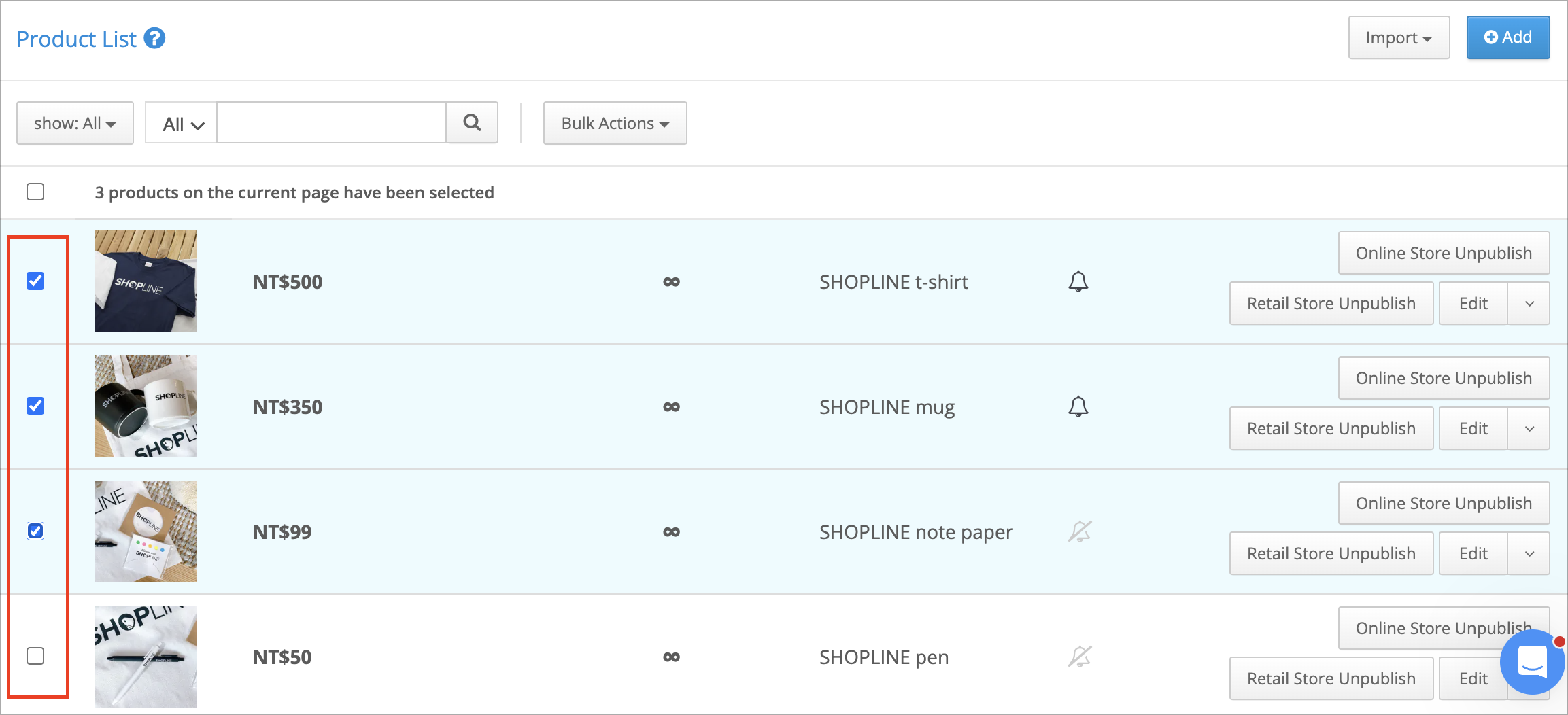The width and height of the screenshot is (1568, 715).
Task: Check the select-all products checkbox
Action: [x=35, y=192]
